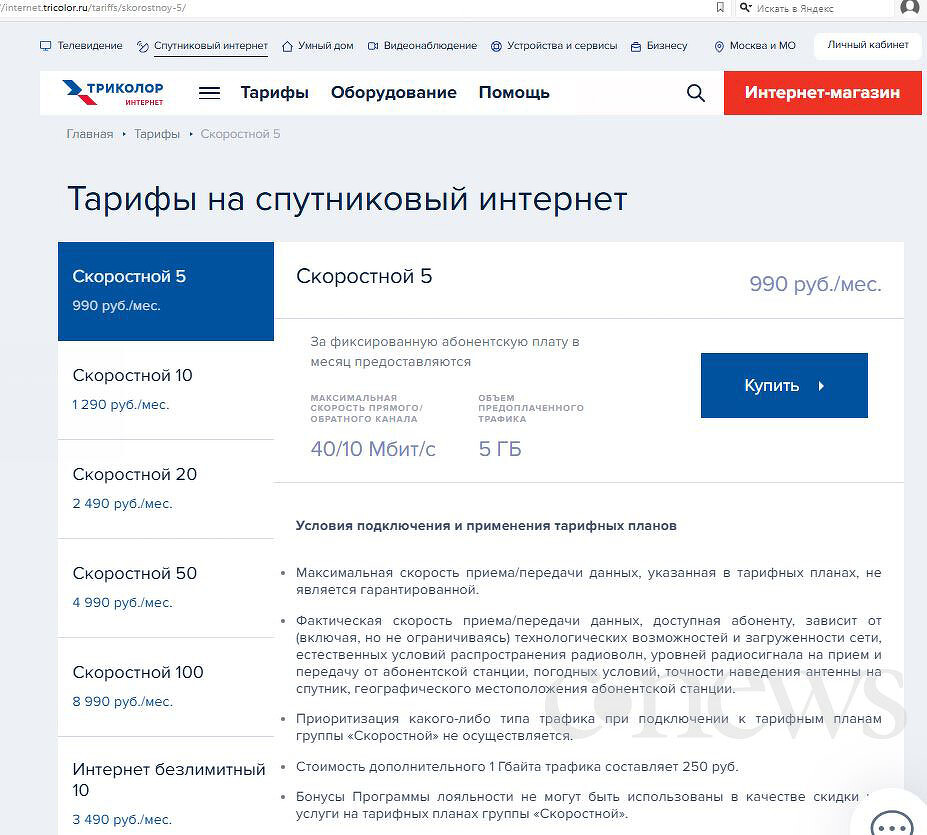The width and height of the screenshot is (927, 835).
Task: Go to Умный дом section
Action: tap(318, 46)
